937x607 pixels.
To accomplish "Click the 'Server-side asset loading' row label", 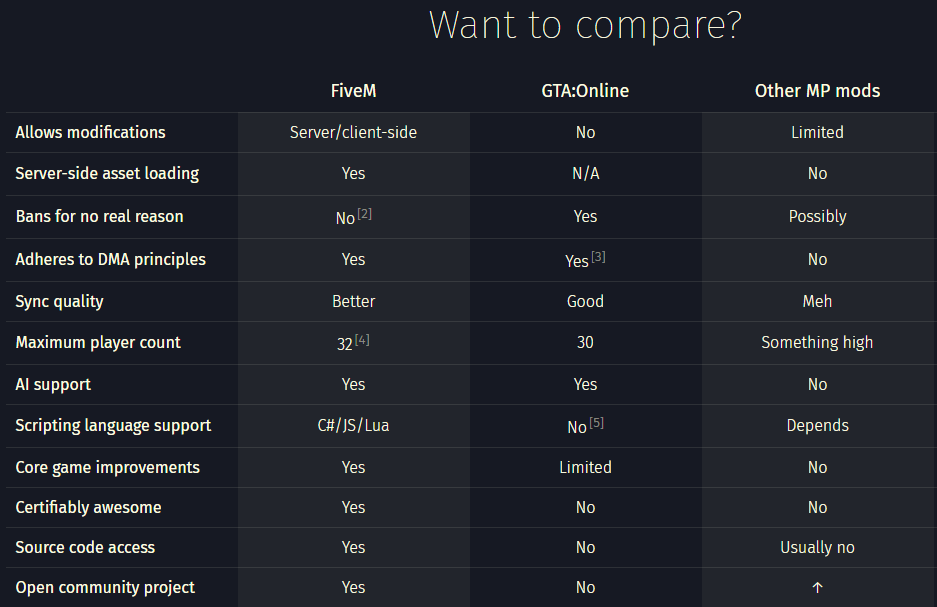I will click(107, 173).
